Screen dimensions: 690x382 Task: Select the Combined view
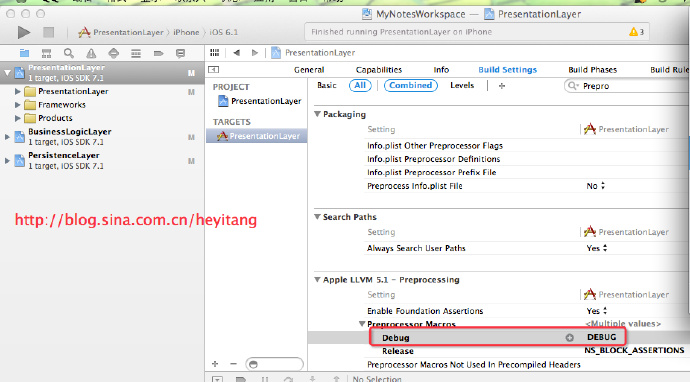(411, 85)
